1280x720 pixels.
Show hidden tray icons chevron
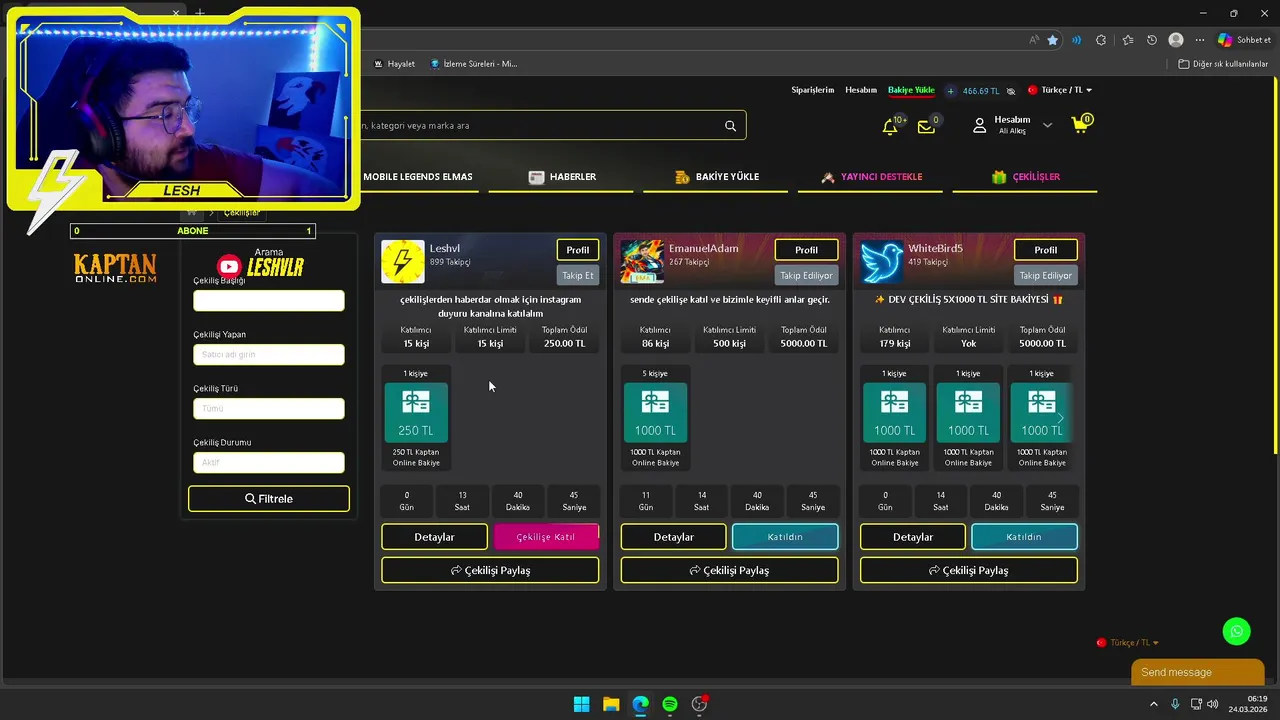[x=1153, y=704]
